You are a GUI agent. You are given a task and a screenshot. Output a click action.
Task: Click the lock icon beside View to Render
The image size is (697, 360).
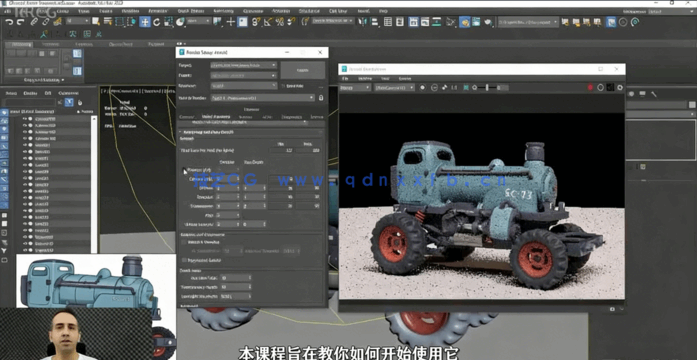tap(321, 98)
